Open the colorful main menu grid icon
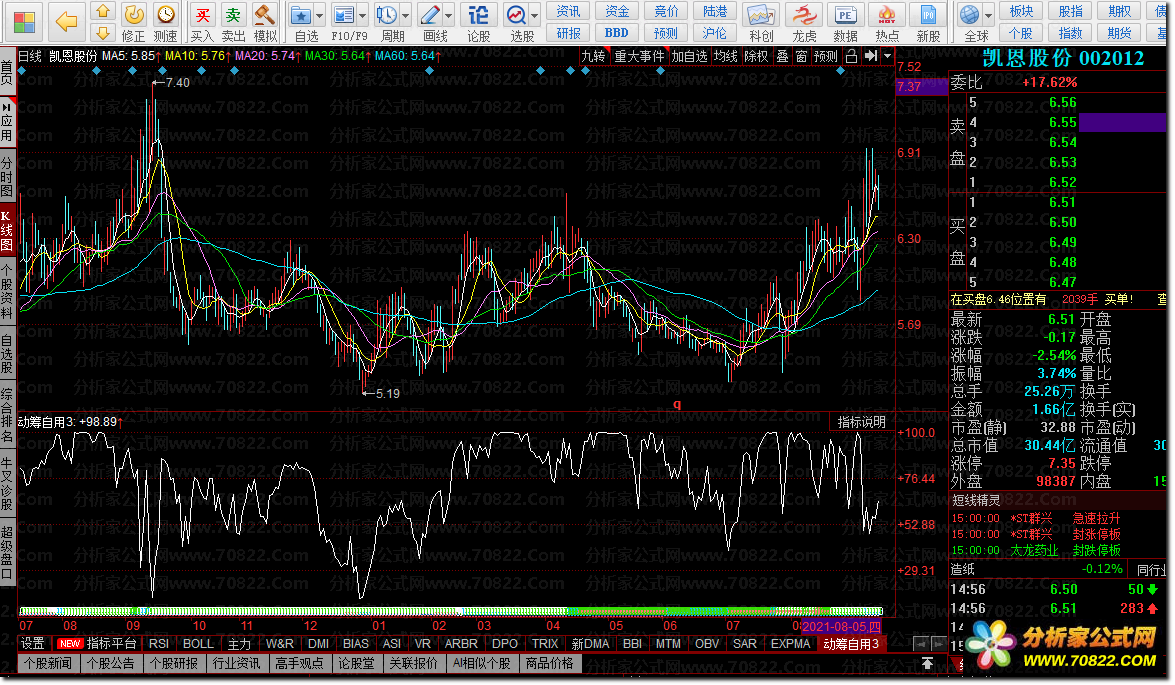The image size is (1175, 685). (x=24, y=22)
